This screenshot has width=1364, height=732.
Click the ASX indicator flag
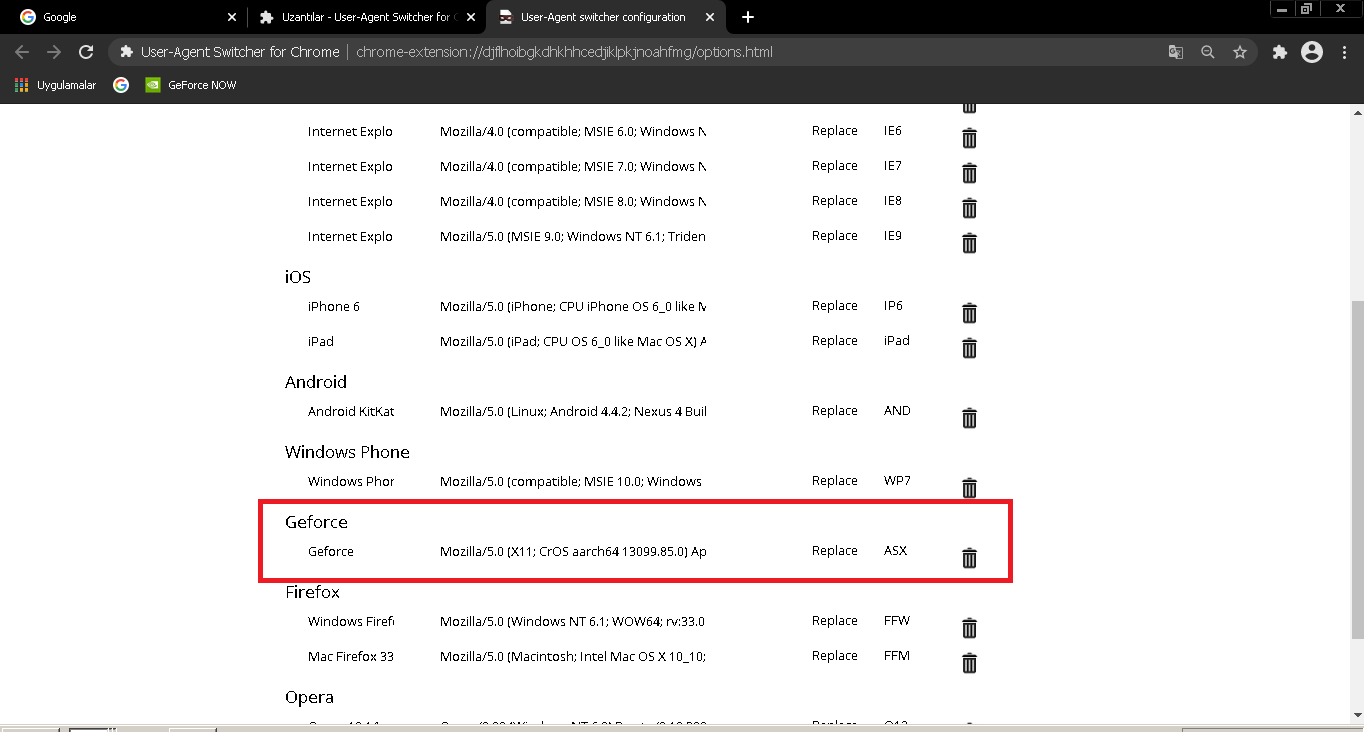(895, 551)
